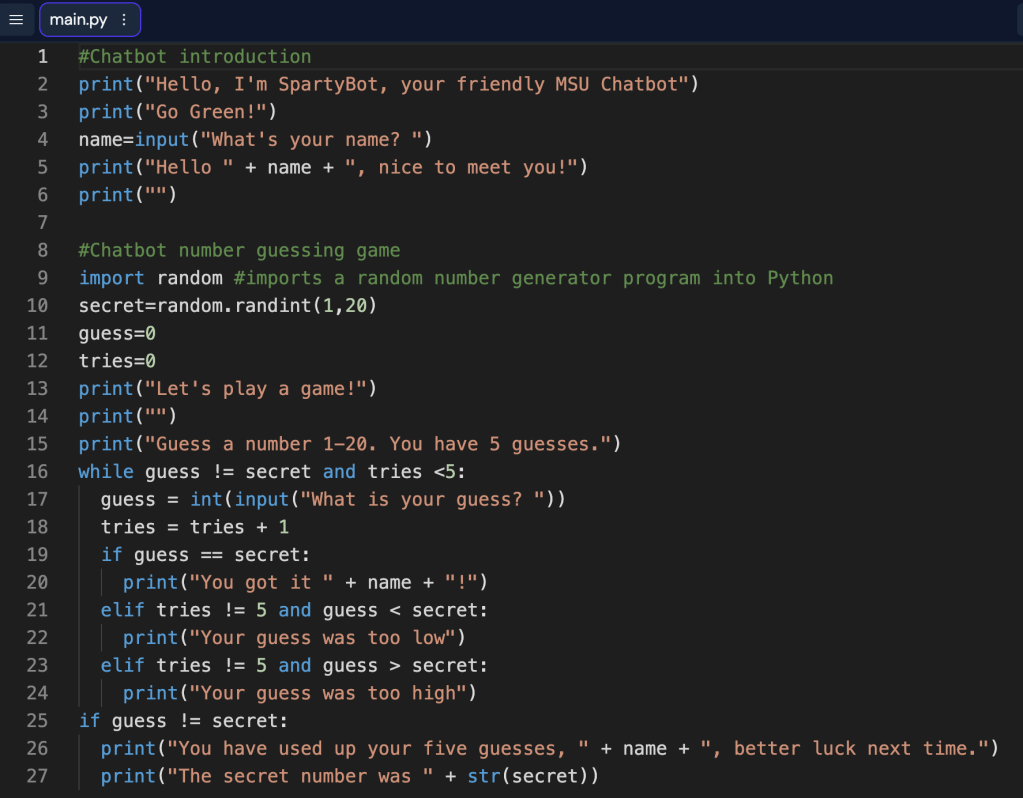
Task: Click the "You have used up your five guesses" string
Action: coord(378,748)
